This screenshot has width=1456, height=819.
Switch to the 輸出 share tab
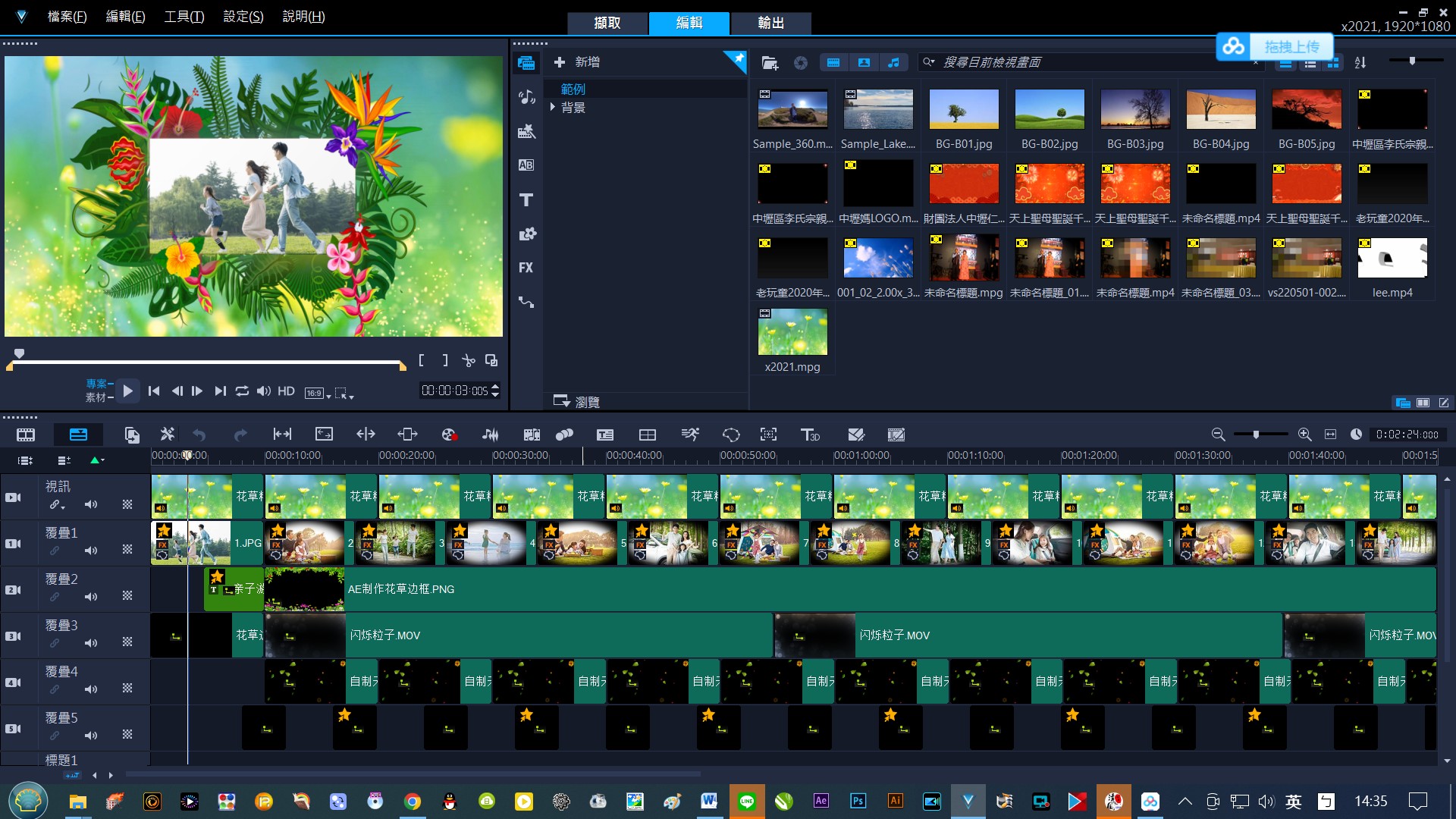(771, 23)
